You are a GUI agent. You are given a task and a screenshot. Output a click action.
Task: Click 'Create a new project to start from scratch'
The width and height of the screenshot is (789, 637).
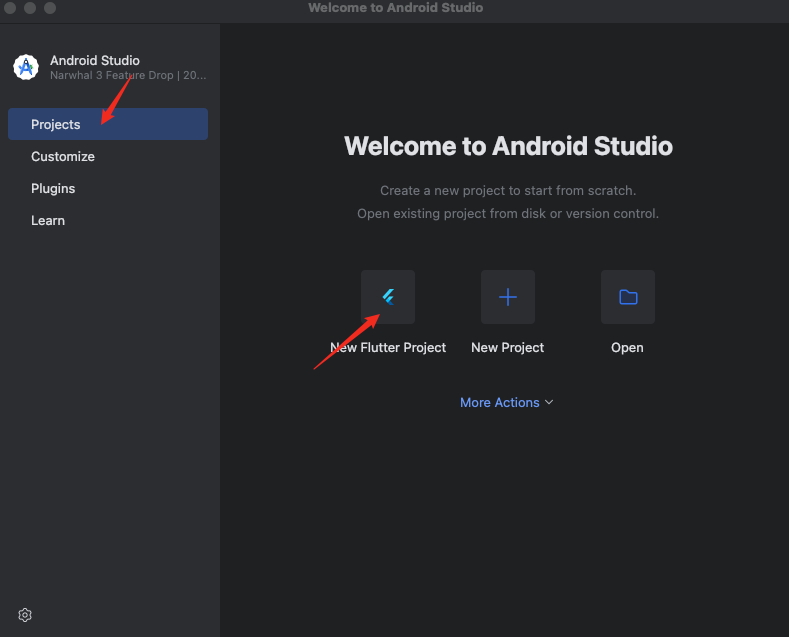point(508,191)
